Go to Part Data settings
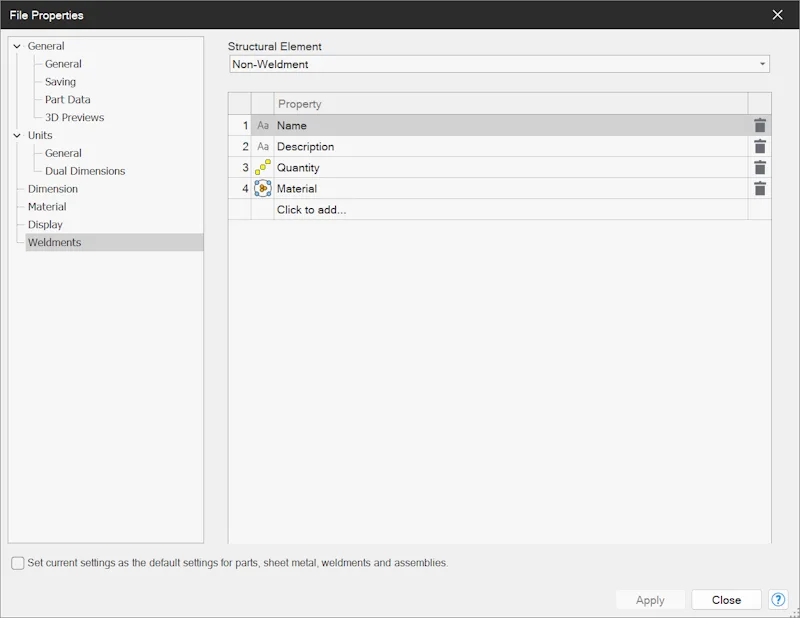This screenshot has height=618, width=800. tap(67, 100)
